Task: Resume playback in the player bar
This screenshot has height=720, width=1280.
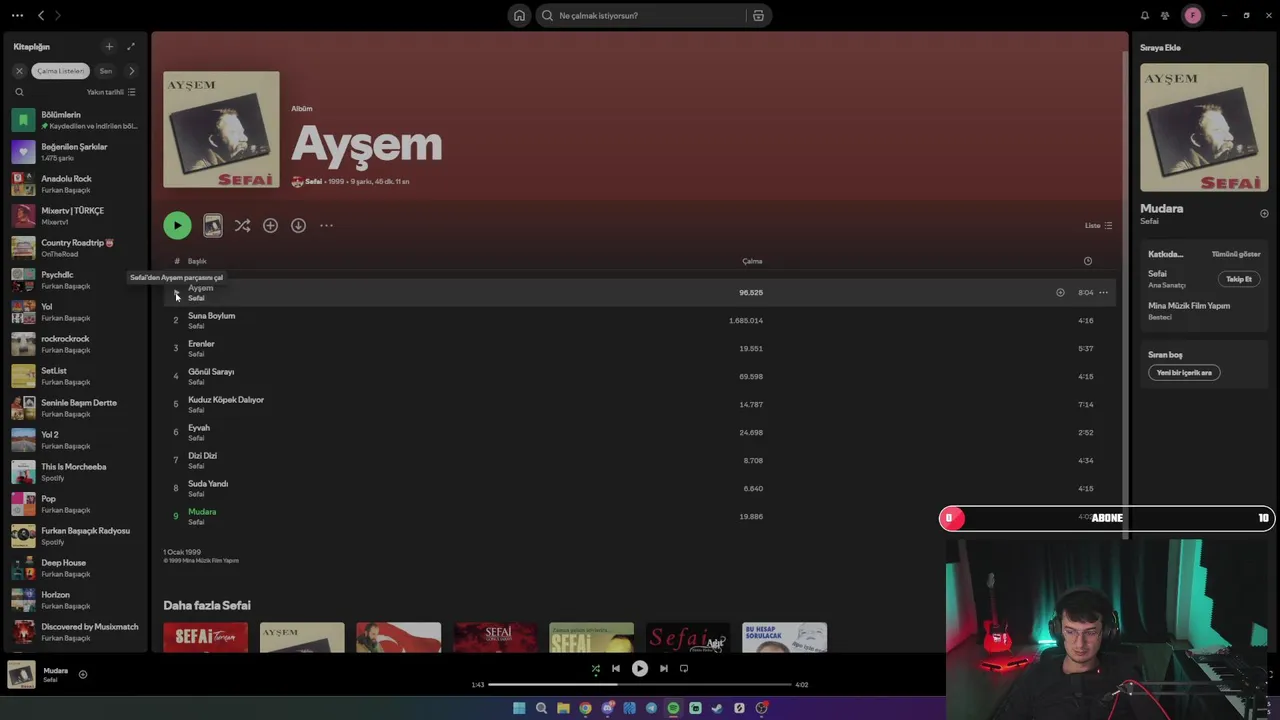Action: [640, 669]
